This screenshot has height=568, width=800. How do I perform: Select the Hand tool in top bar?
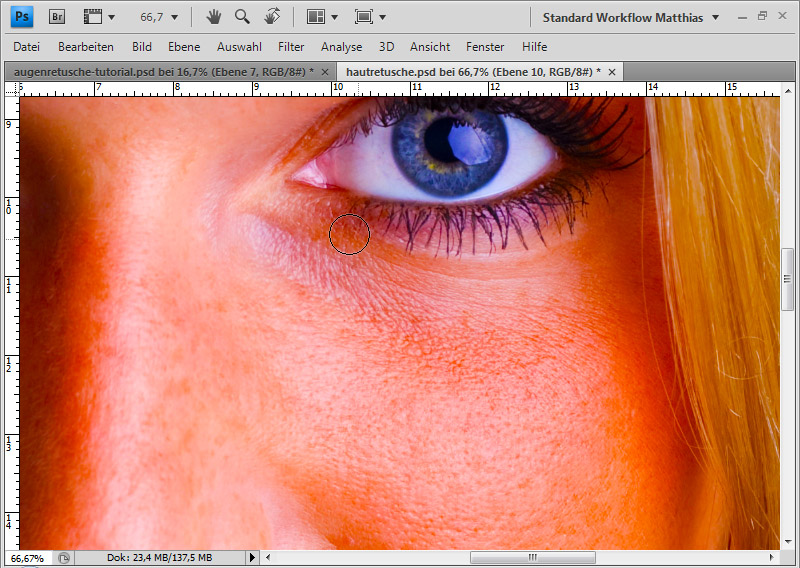213,17
